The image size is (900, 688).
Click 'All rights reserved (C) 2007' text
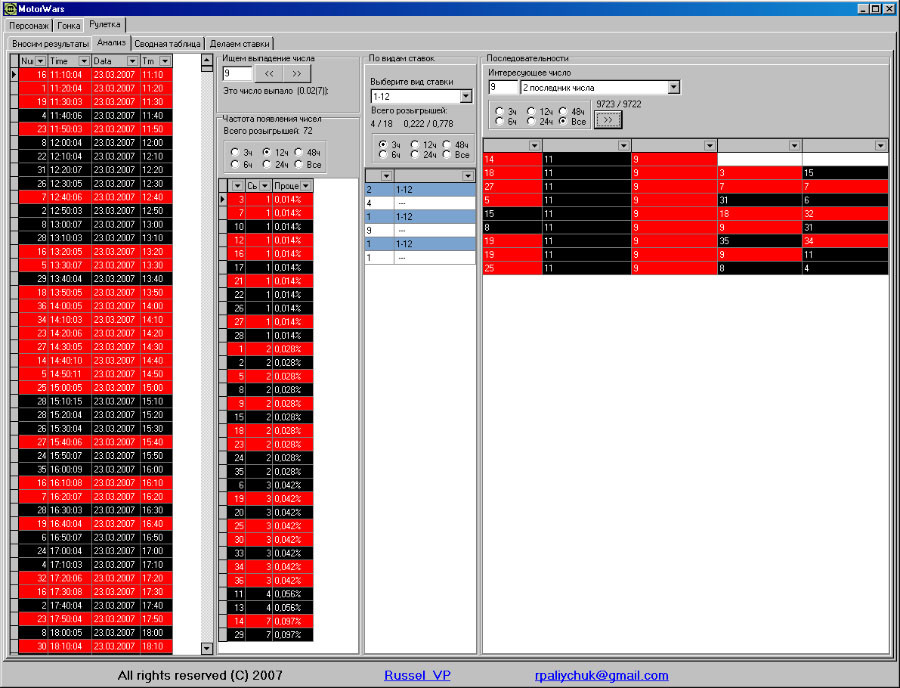click(x=200, y=675)
